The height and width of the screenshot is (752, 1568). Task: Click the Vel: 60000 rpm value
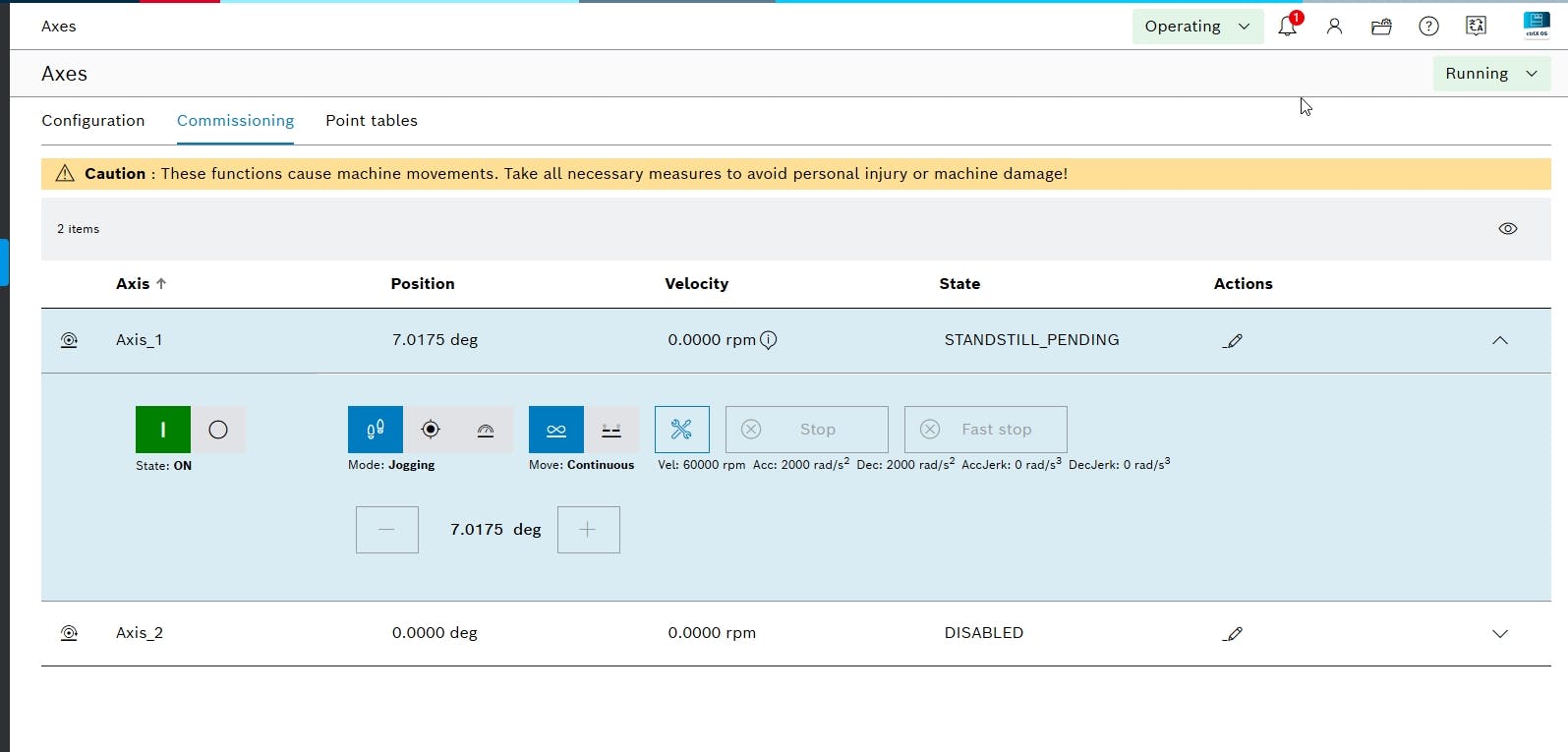pos(701,464)
